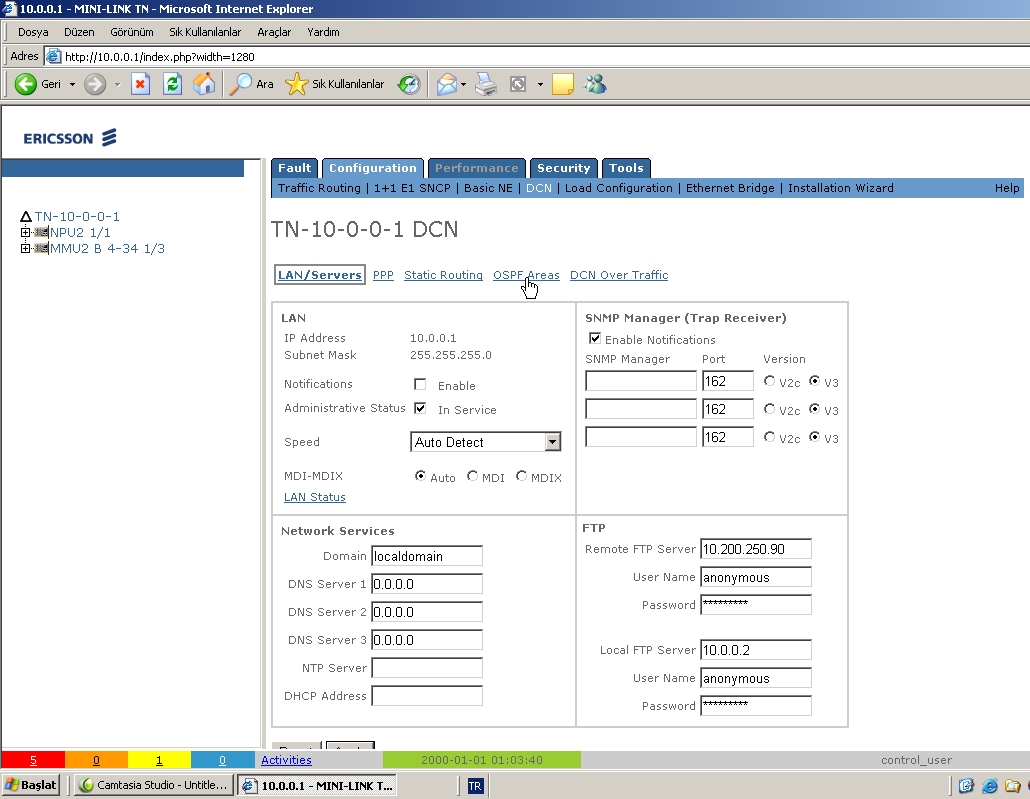Click the yellow alarm counter
Image resolution: width=1030 pixels, height=799 pixels.
pos(159,760)
